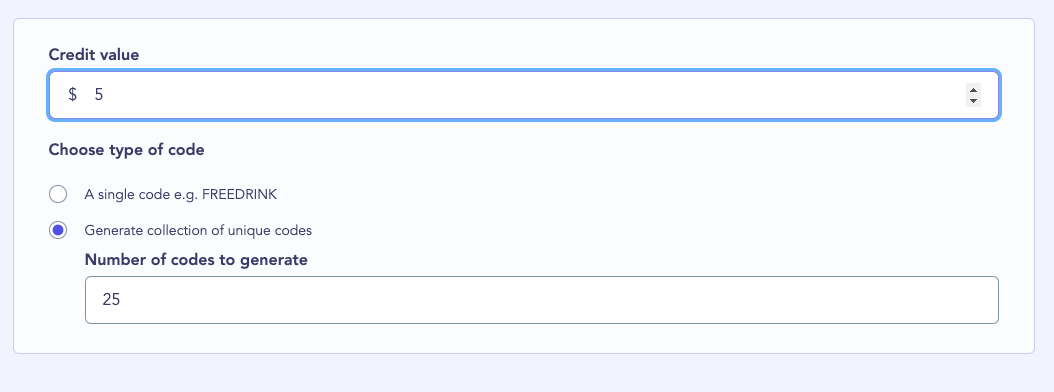This screenshot has height=392, width=1054.
Task: Click the spinner control in Credit value field
Action: click(x=973, y=95)
